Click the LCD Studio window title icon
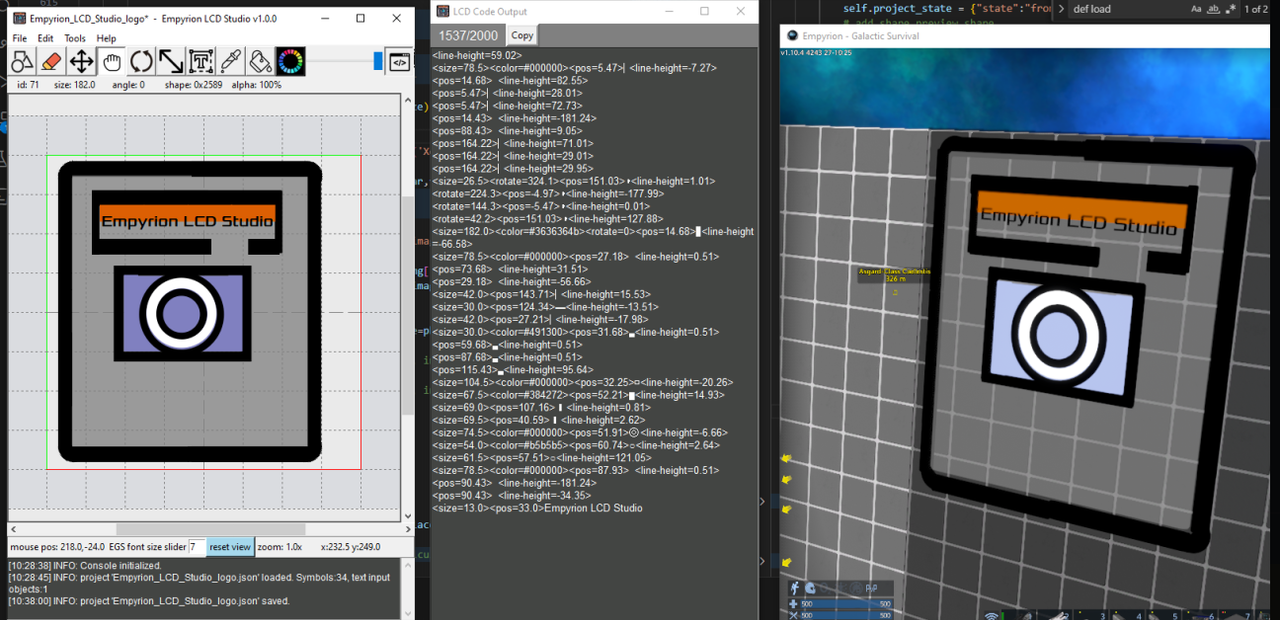Viewport: 1280px width, 620px height. tap(19, 18)
